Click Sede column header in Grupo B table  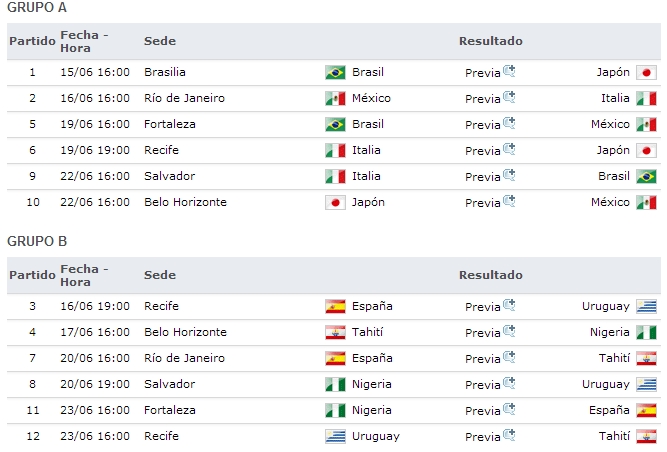pyautogui.click(x=159, y=275)
